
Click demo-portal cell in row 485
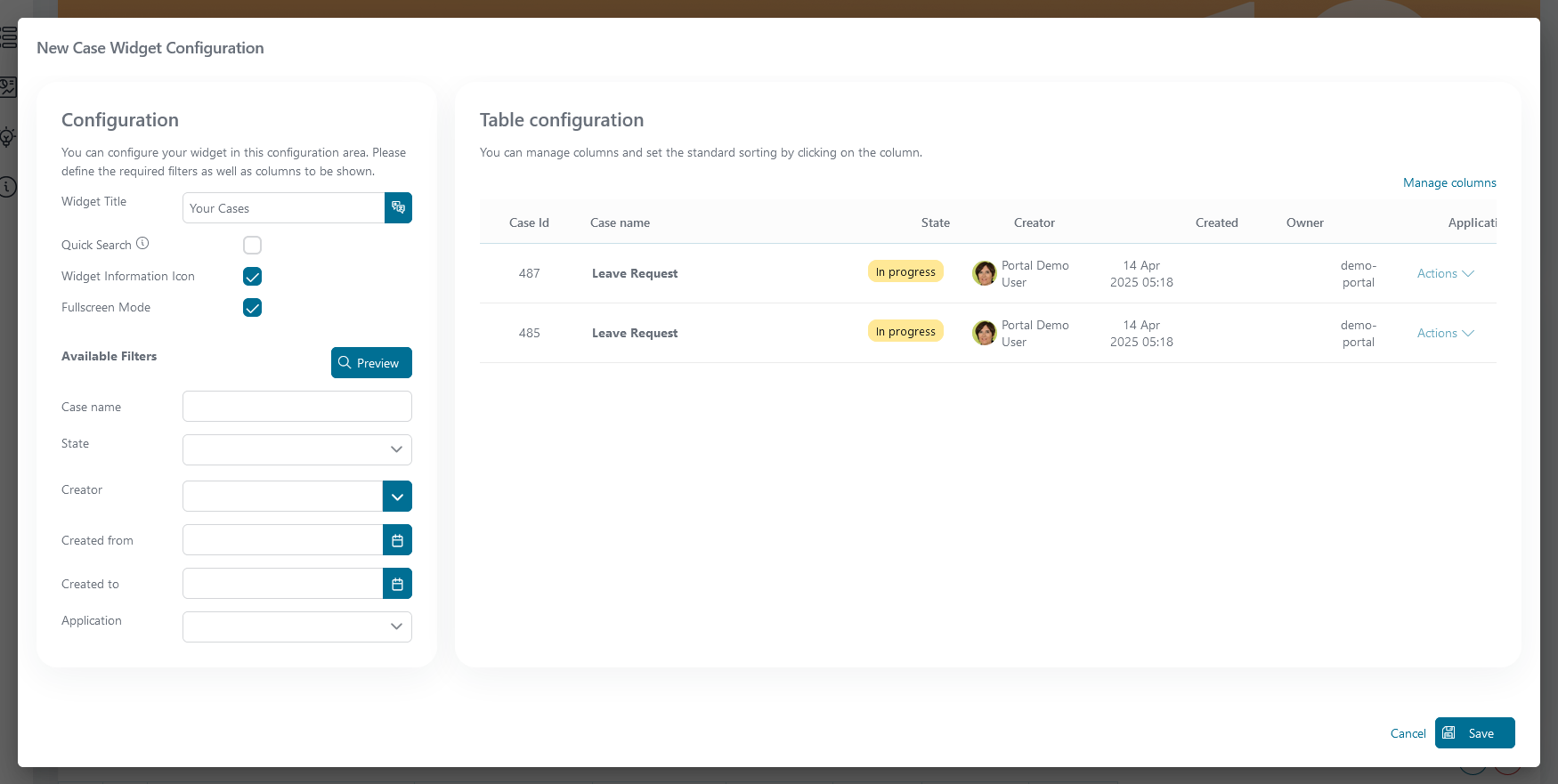click(1358, 333)
